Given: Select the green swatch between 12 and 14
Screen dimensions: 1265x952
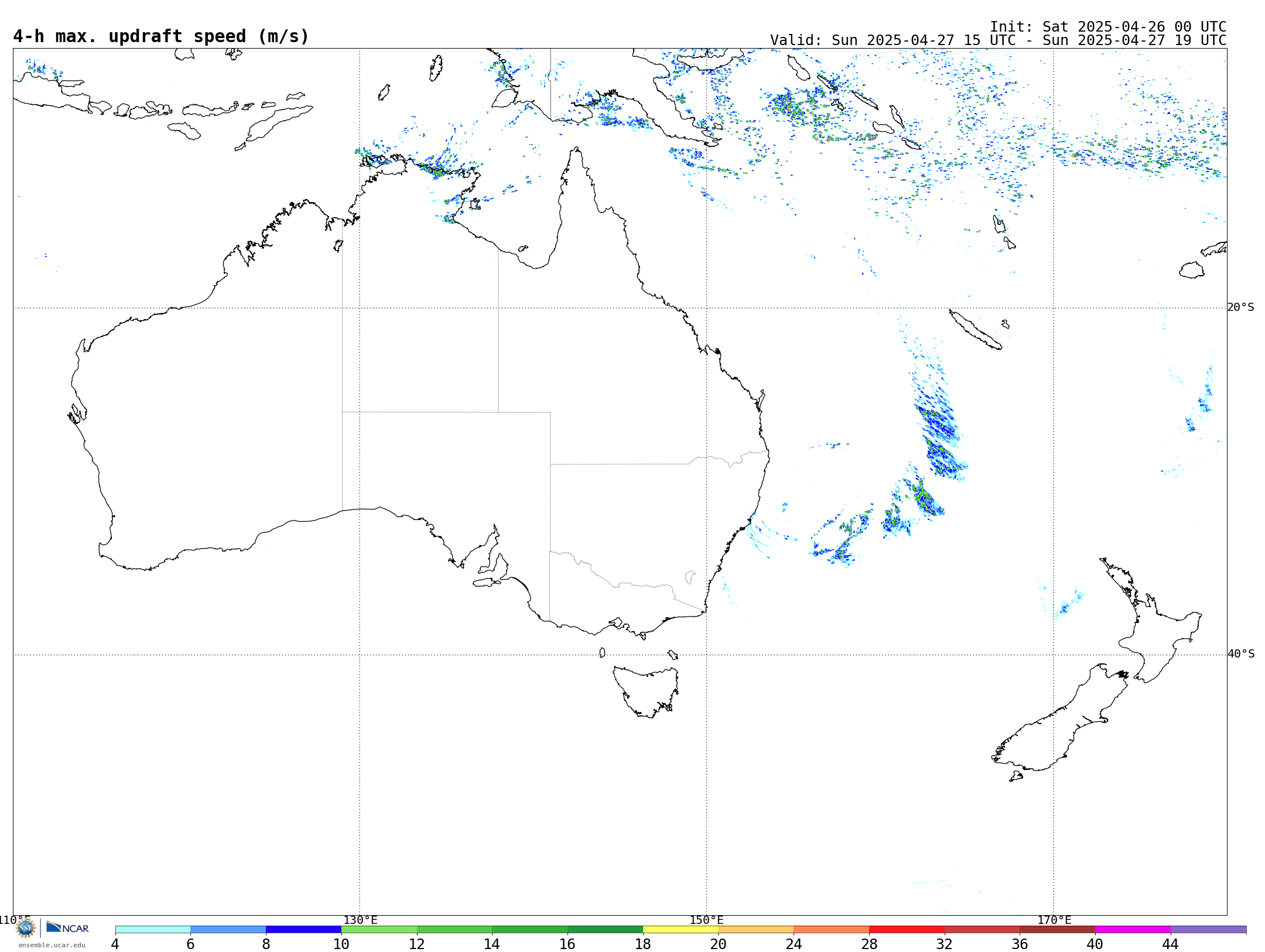Looking at the screenshot, I should click(454, 930).
